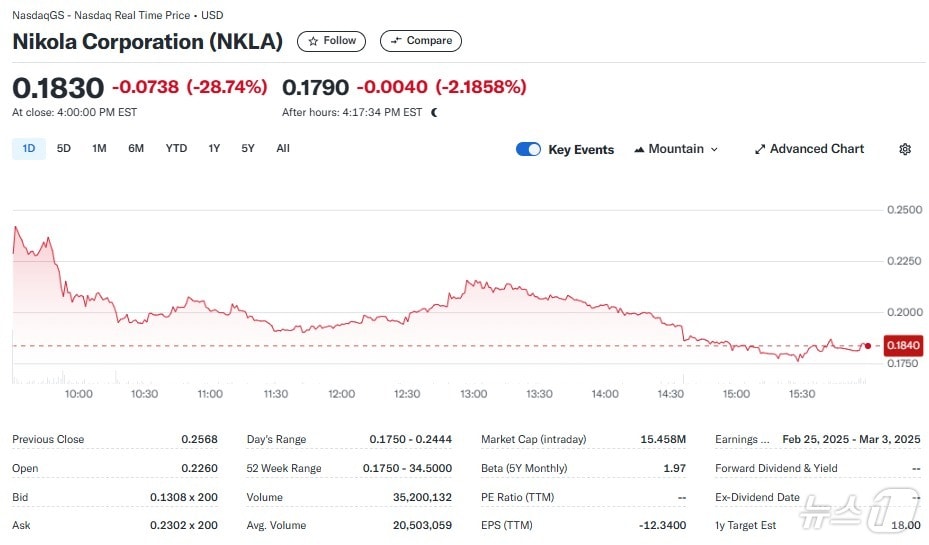The width and height of the screenshot is (929, 545).
Task: Click the red 0.1840 current price marker
Action: tap(903, 346)
